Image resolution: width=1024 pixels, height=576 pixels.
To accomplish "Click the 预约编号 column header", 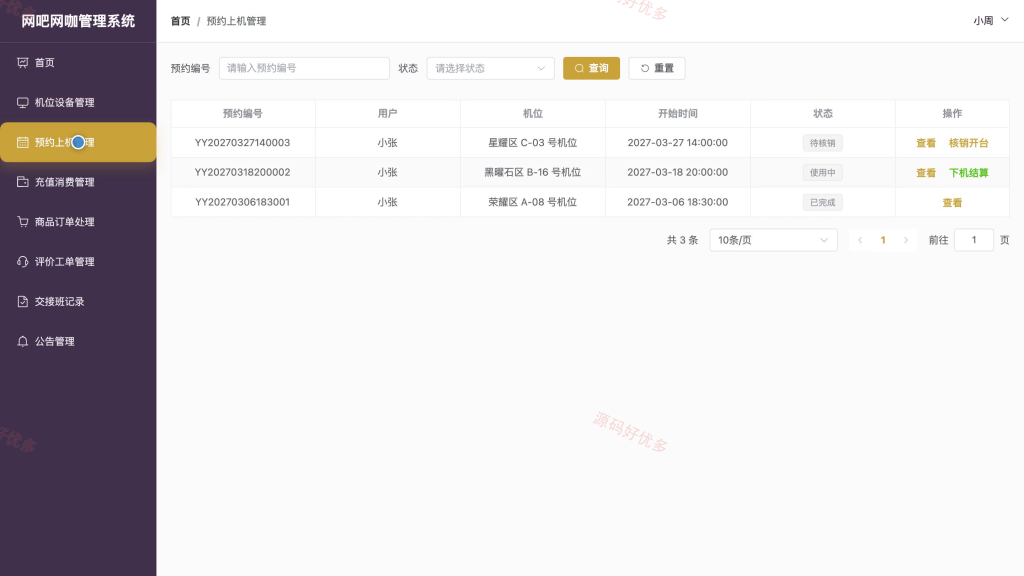I will (243, 114).
